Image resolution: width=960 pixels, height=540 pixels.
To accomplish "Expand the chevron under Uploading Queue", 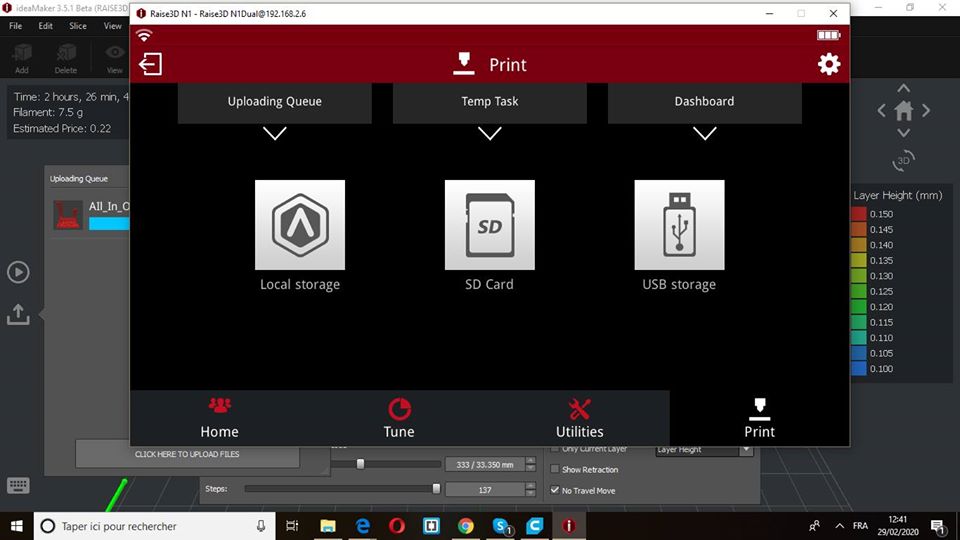I will (275, 133).
